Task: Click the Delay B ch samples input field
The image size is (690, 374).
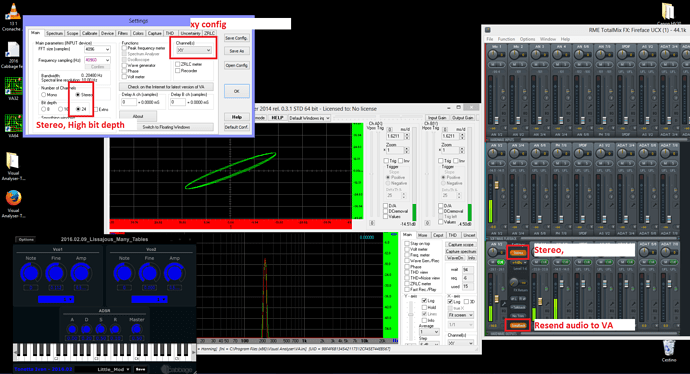Action: pos(178,102)
